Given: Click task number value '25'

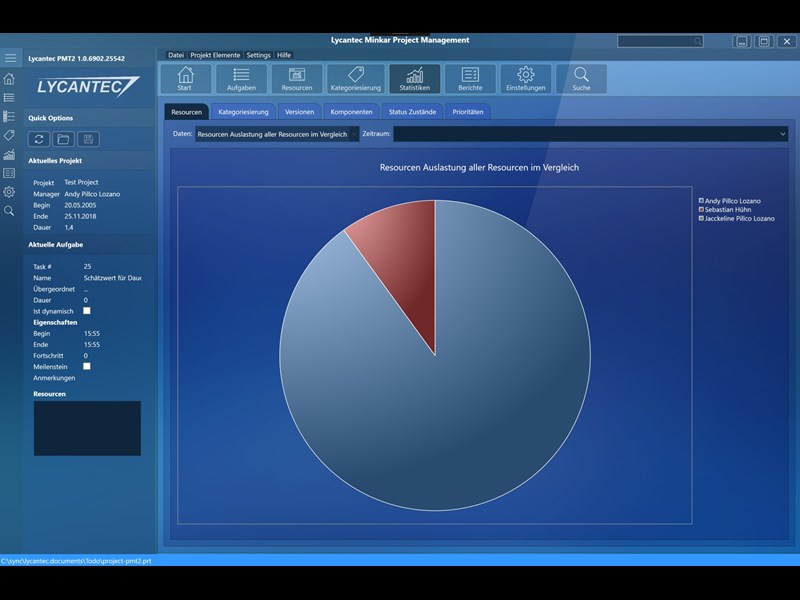Looking at the screenshot, I should point(87,266).
